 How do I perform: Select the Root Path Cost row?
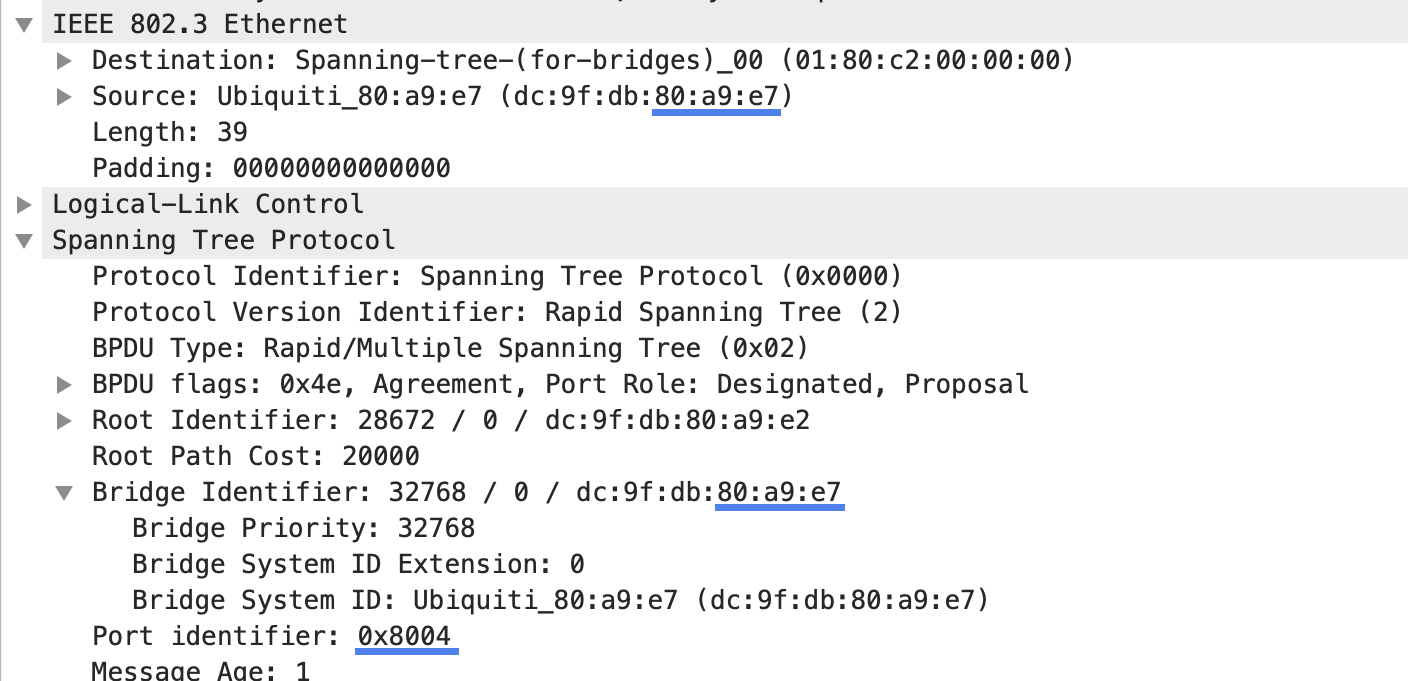725,456
